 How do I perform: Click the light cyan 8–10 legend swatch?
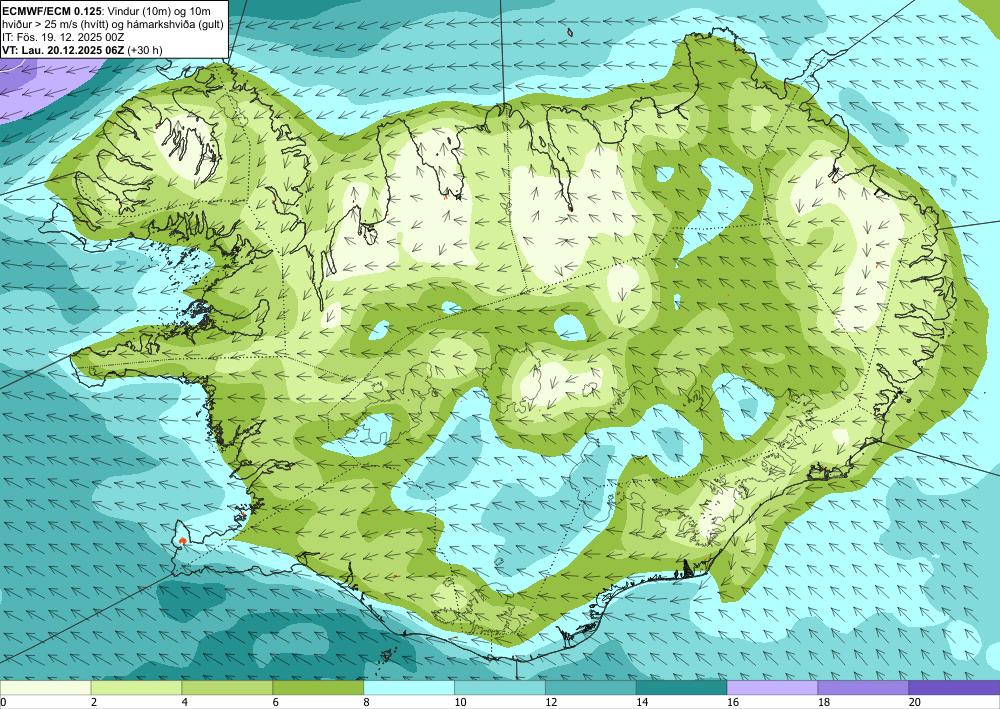409,688
